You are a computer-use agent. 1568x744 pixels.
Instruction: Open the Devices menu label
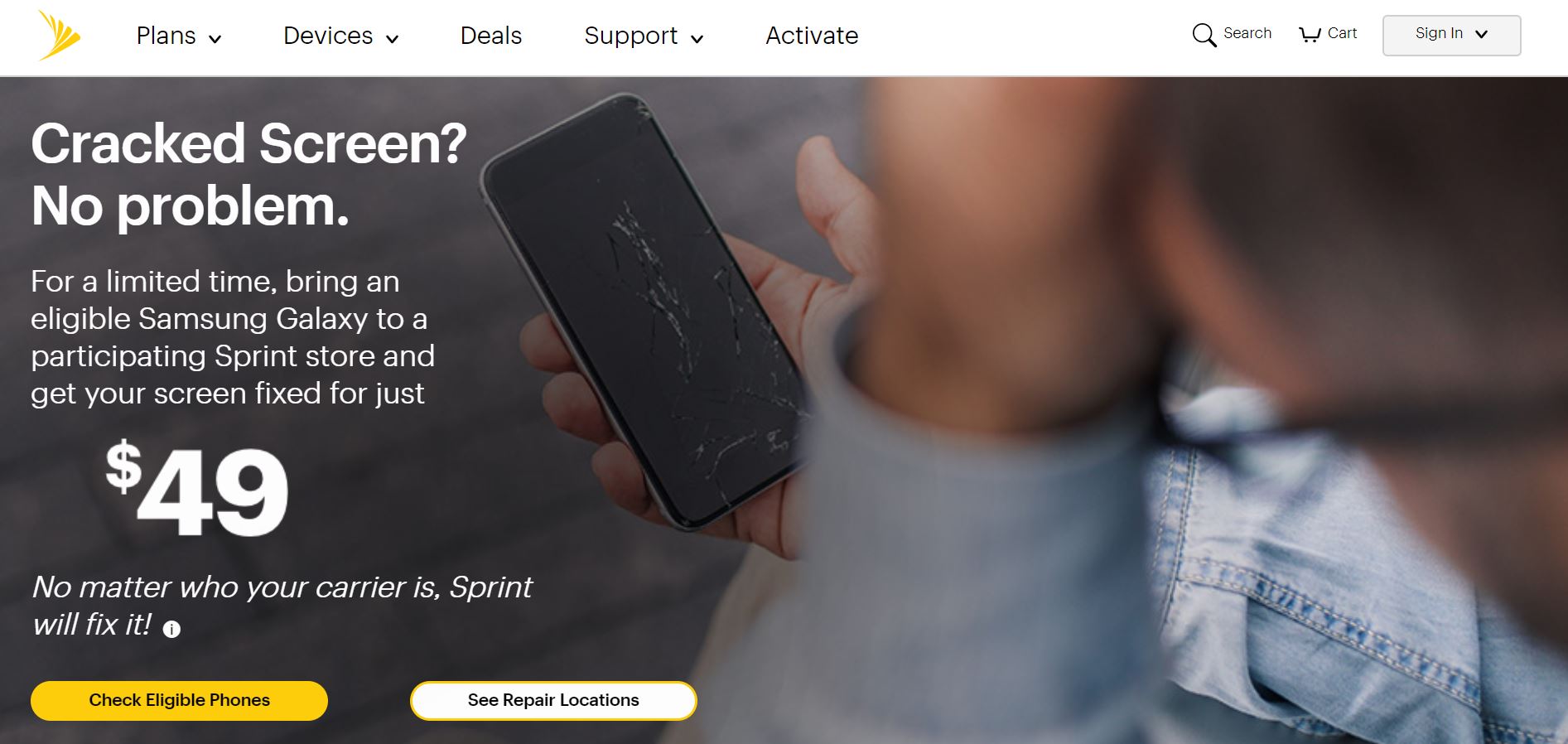pos(328,36)
